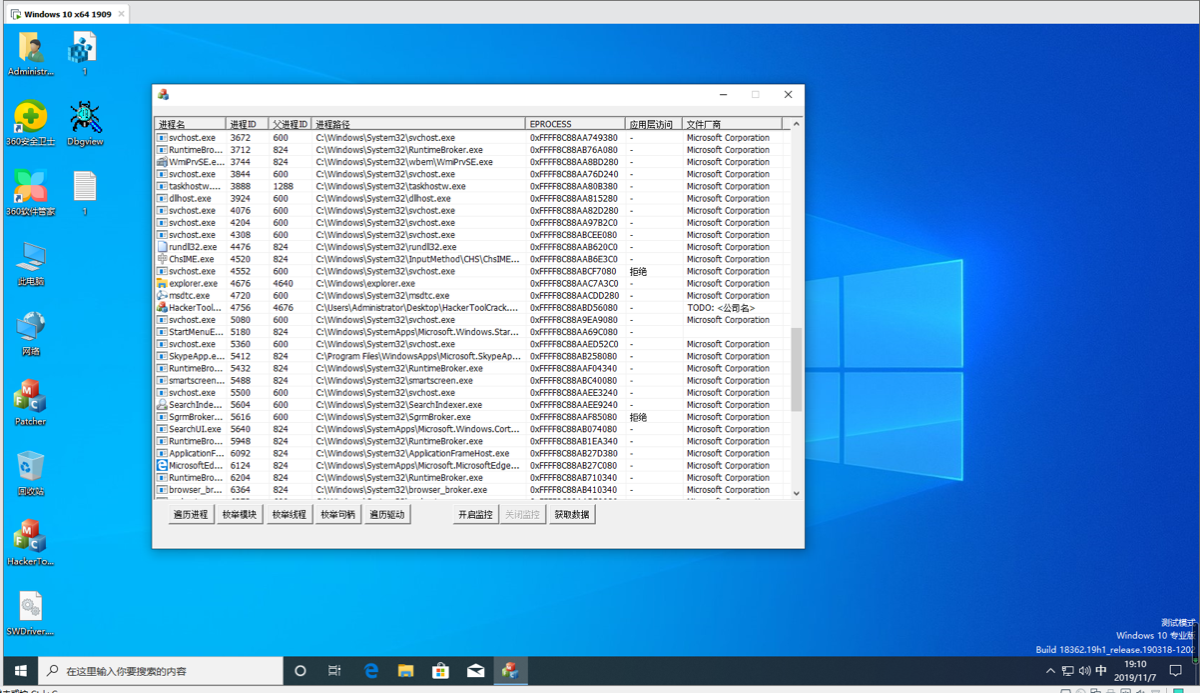Open the taskbar clock showing 19:10

click(x=1136, y=671)
